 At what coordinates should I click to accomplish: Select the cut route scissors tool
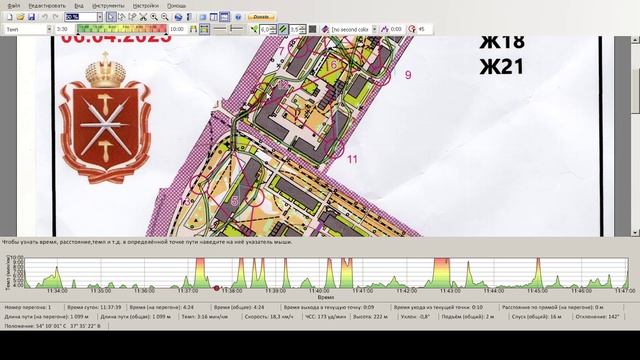click(143, 17)
